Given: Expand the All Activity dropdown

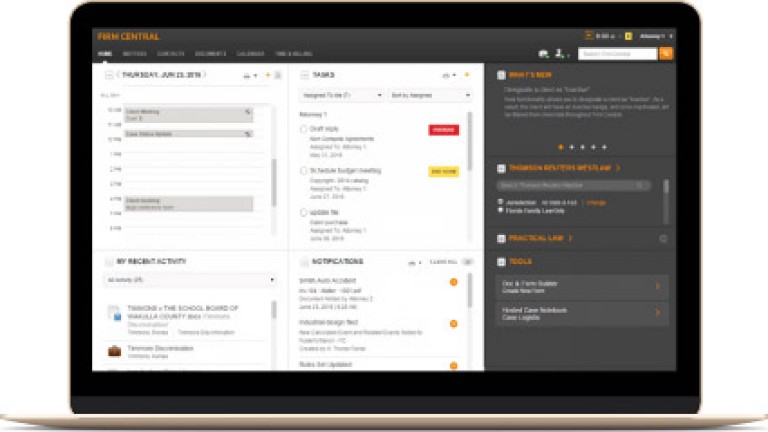Looking at the screenshot, I should click(188, 280).
